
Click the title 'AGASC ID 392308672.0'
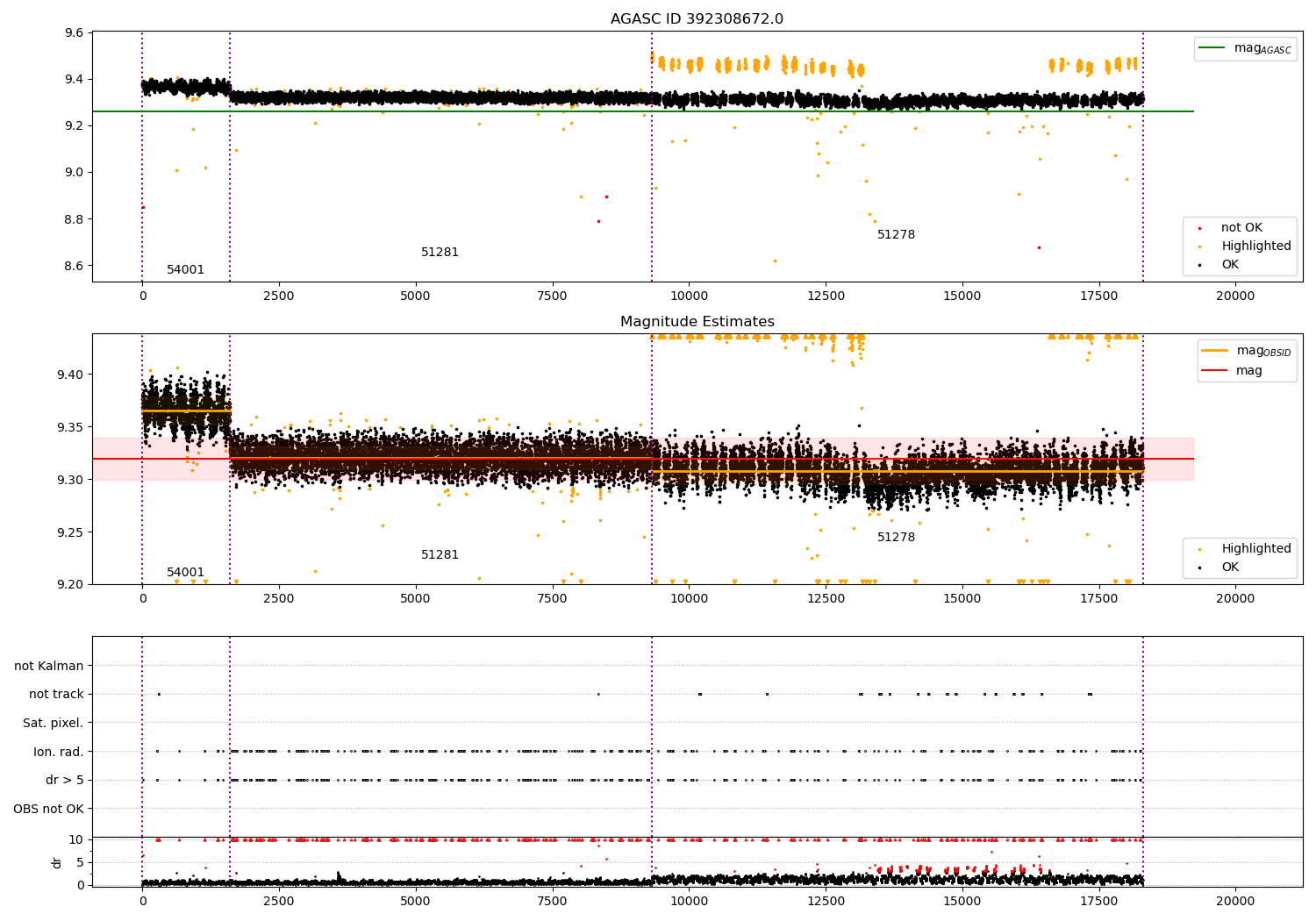coord(697,19)
